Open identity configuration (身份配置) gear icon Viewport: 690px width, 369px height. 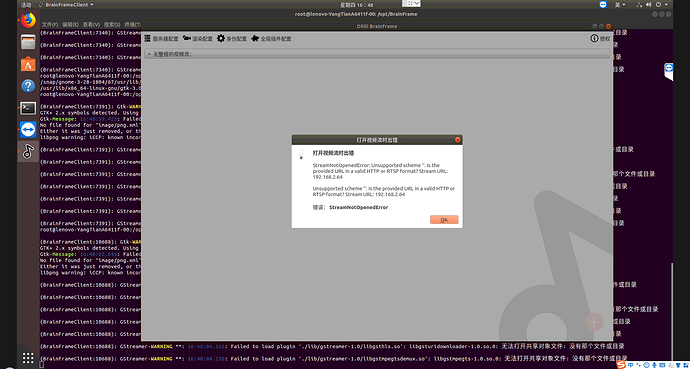[x=221, y=38]
